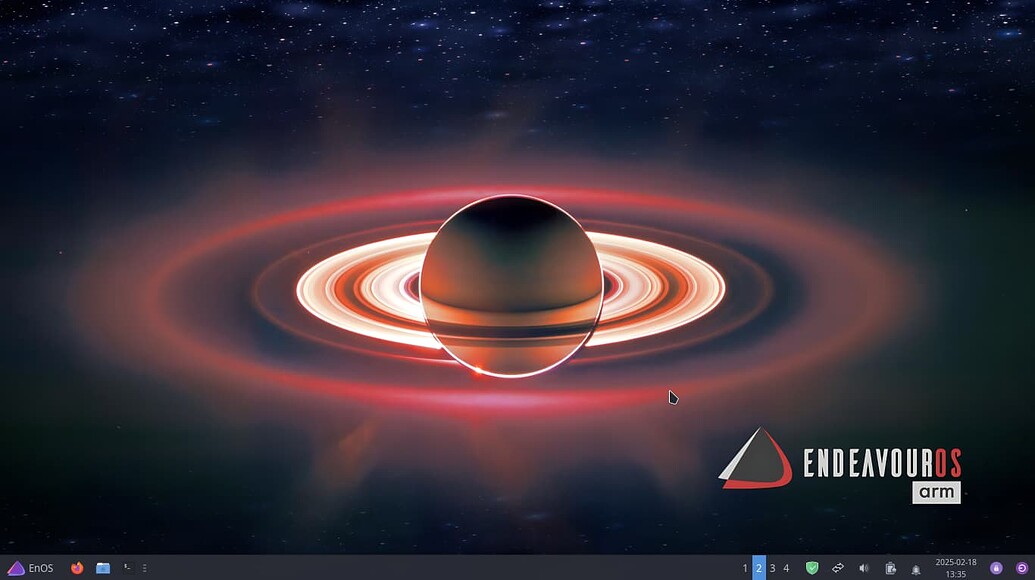Launch Firefox from the taskbar
The height and width of the screenshot is (580, 1035).
tap(76, 567)
